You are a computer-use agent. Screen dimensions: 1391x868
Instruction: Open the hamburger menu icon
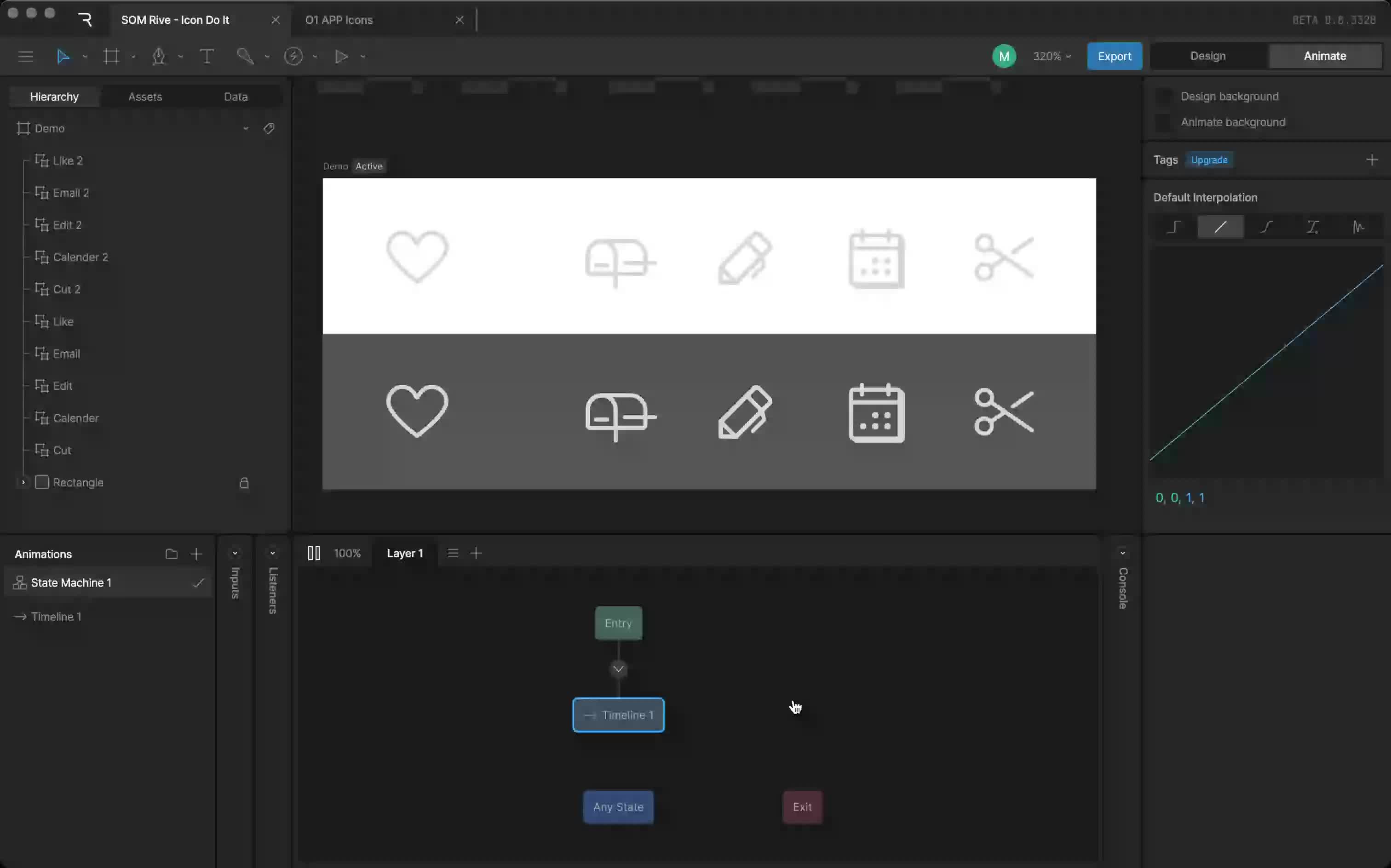point(26,56)
